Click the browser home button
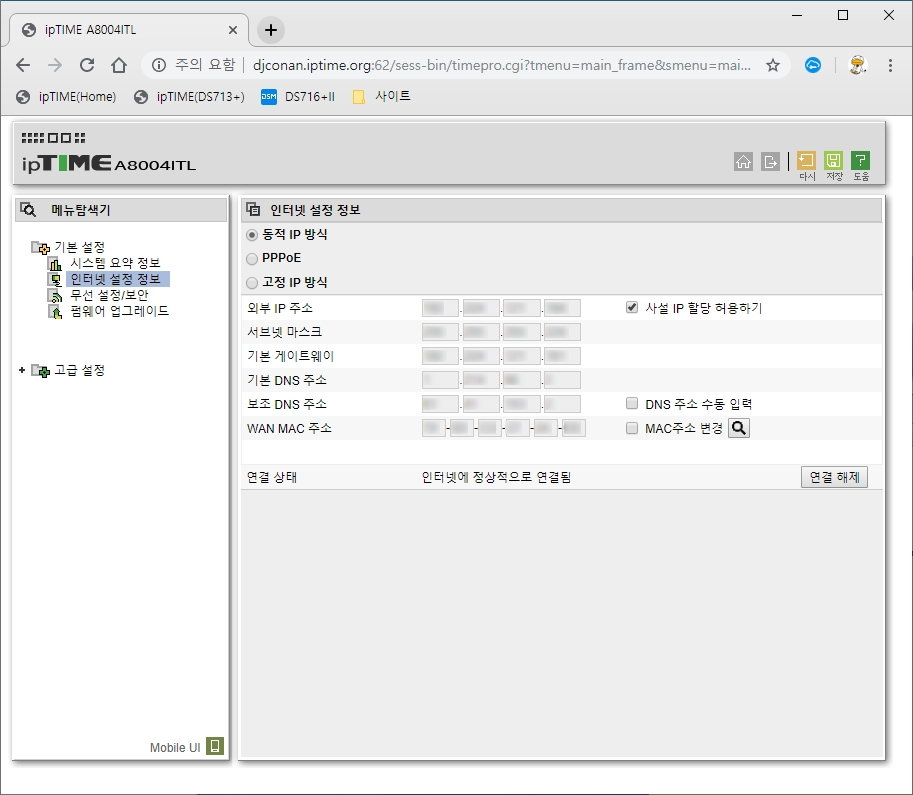The width and height of the screenshot is (913, 795). [x=119, y=65]
